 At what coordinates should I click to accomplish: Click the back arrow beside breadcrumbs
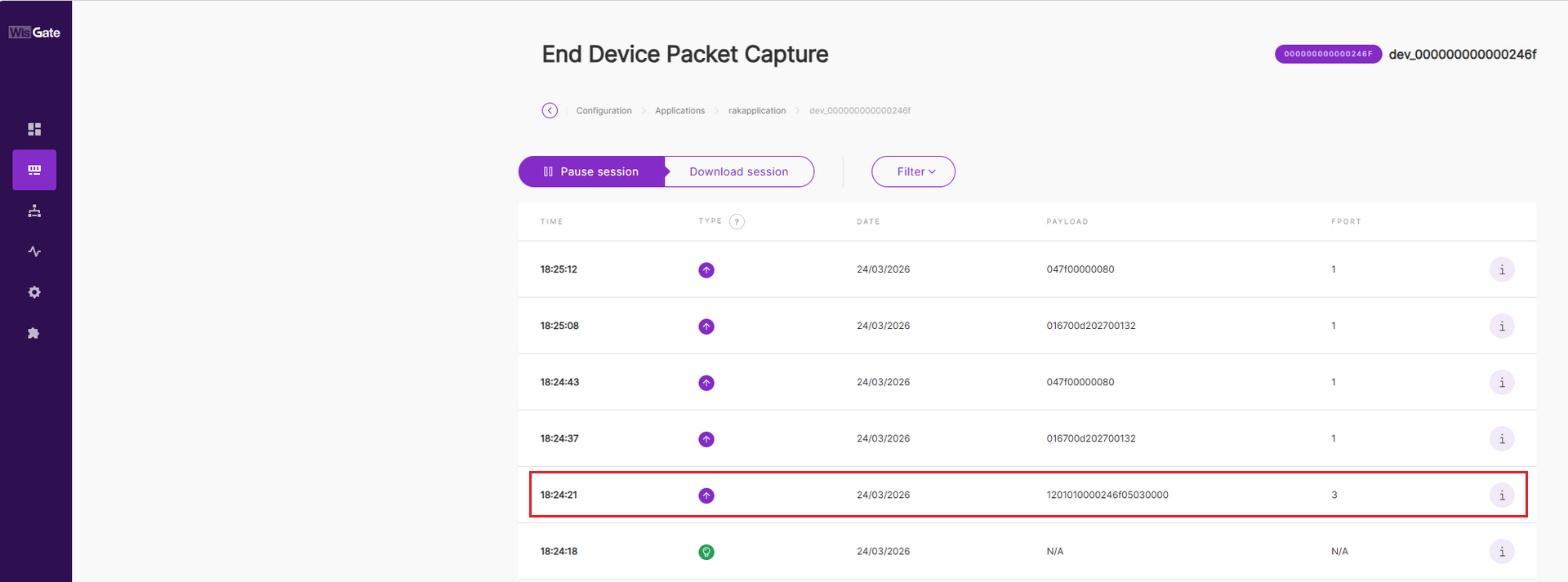point(550,111)
